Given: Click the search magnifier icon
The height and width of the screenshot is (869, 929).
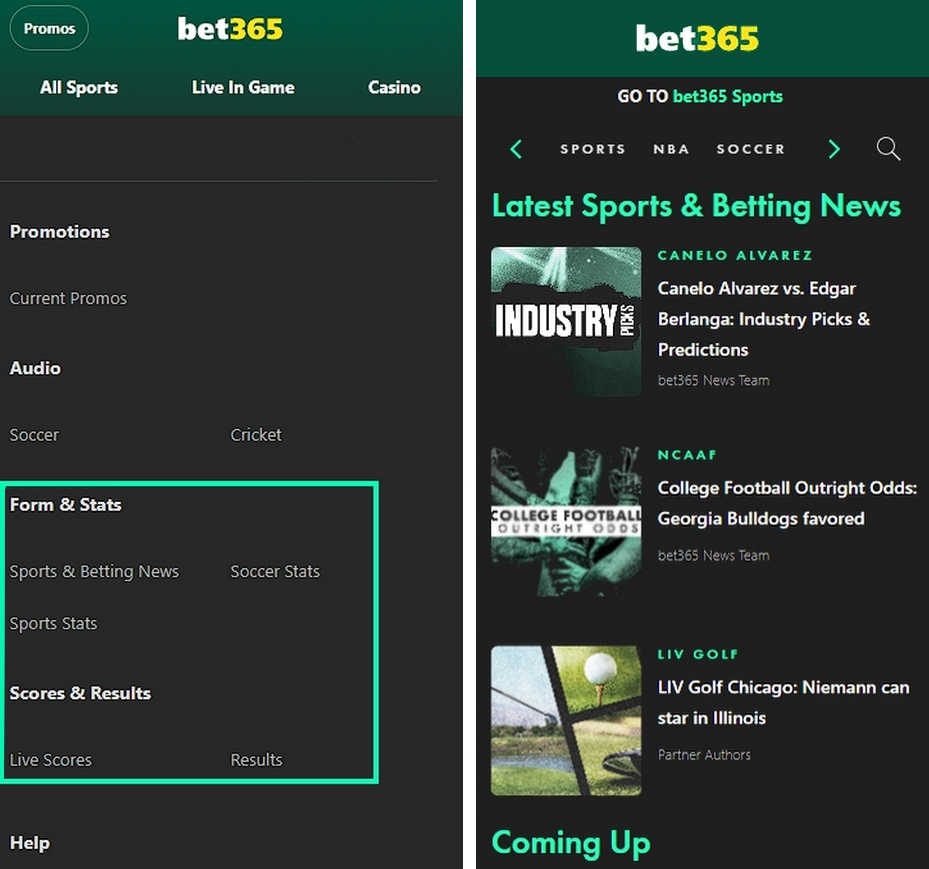Looking at the screenshot, I should (x=888, y=149).
